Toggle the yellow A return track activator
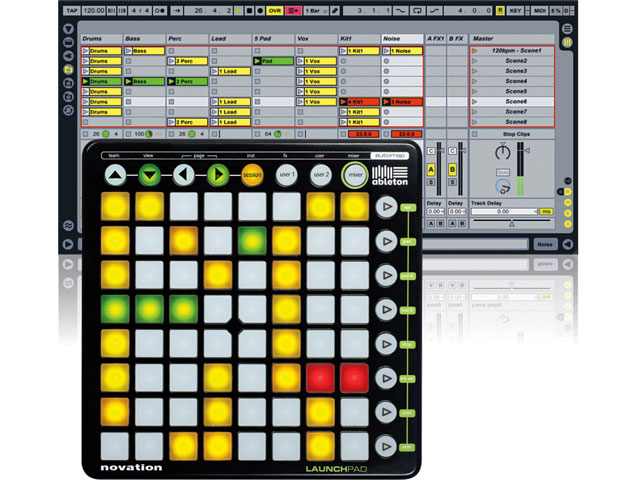Image resolution: width=640 pixels, height=480 pixels. tap(431, 169)
